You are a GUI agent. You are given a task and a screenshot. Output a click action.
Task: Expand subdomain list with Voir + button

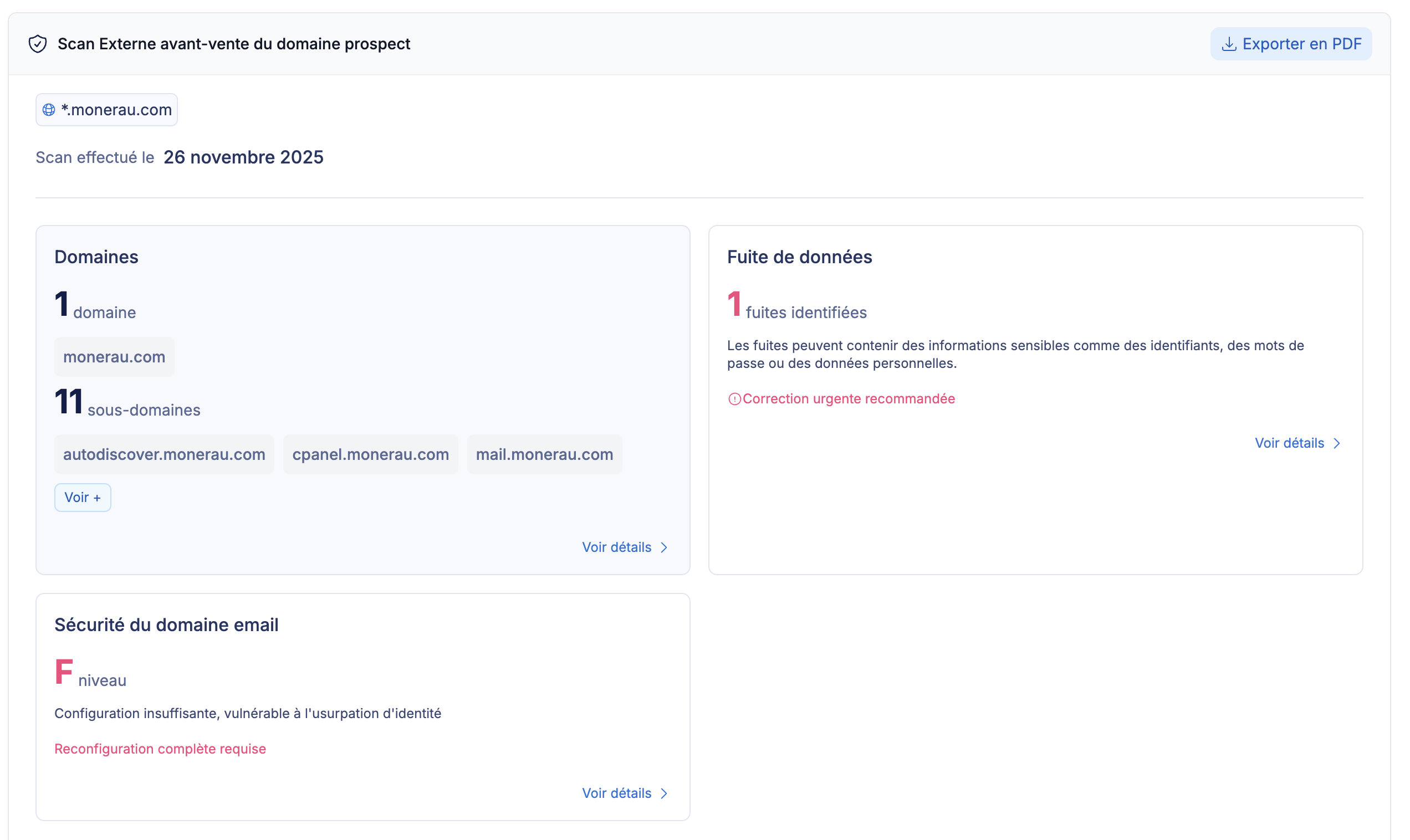coord(83,498)
